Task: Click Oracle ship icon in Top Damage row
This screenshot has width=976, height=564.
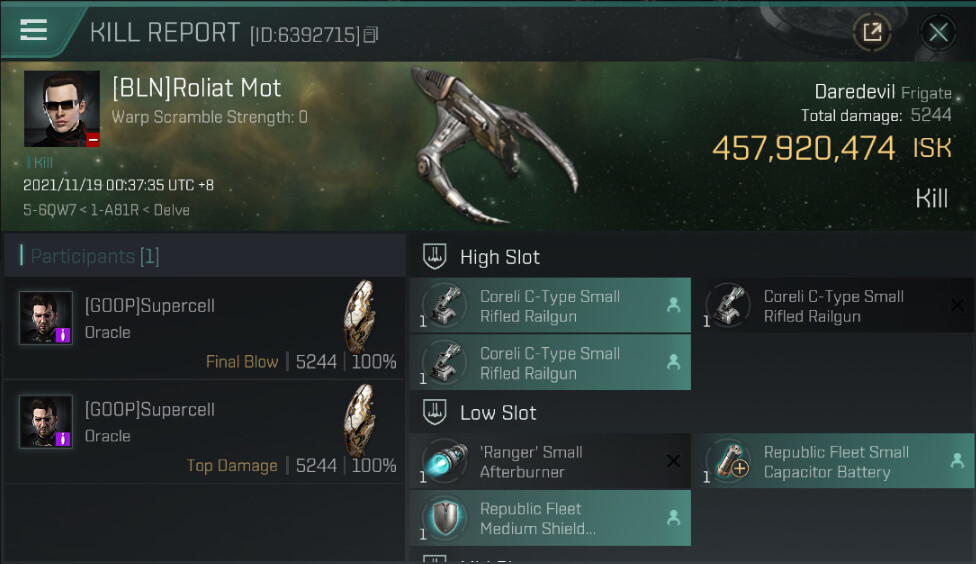Action: point(359,420)
